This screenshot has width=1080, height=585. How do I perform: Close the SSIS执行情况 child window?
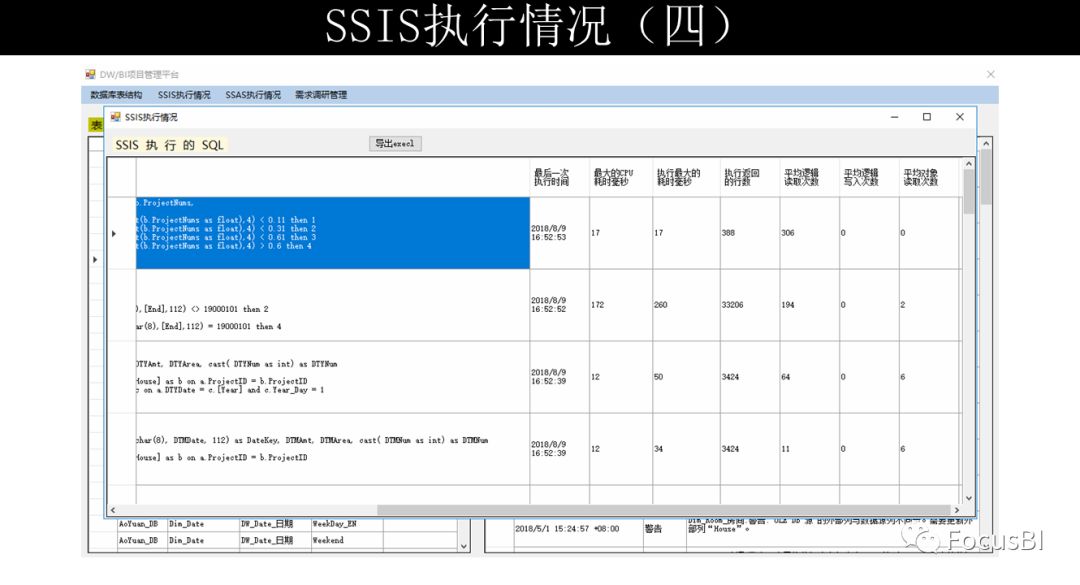tap(959, 117)
